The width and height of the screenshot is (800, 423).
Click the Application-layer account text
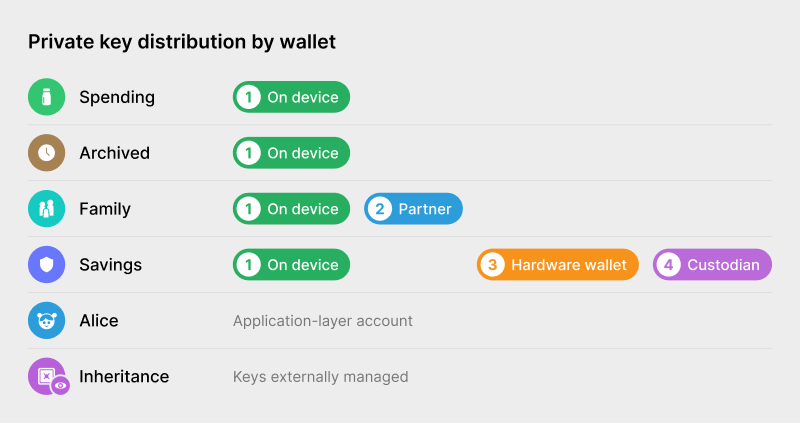tap(322, 321)
